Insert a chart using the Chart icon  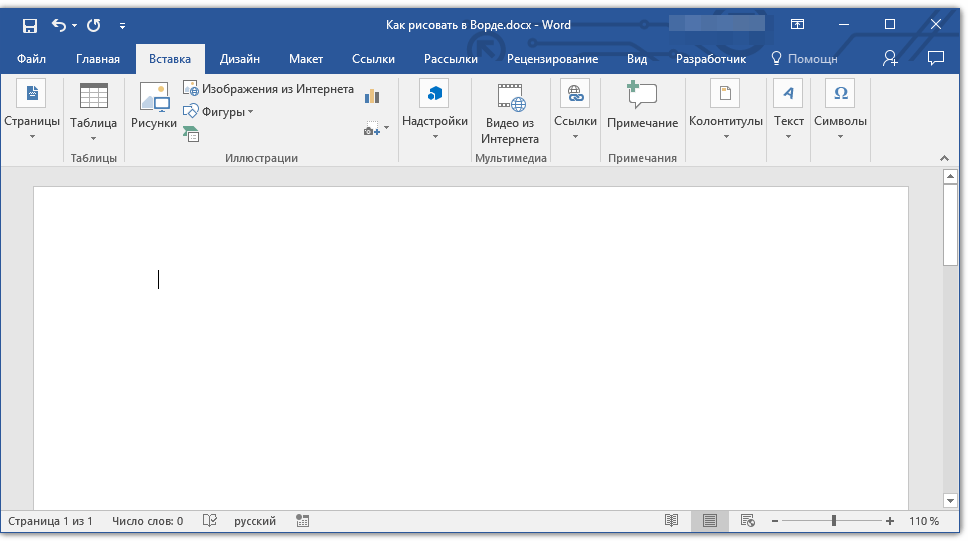tap(372, 96)
